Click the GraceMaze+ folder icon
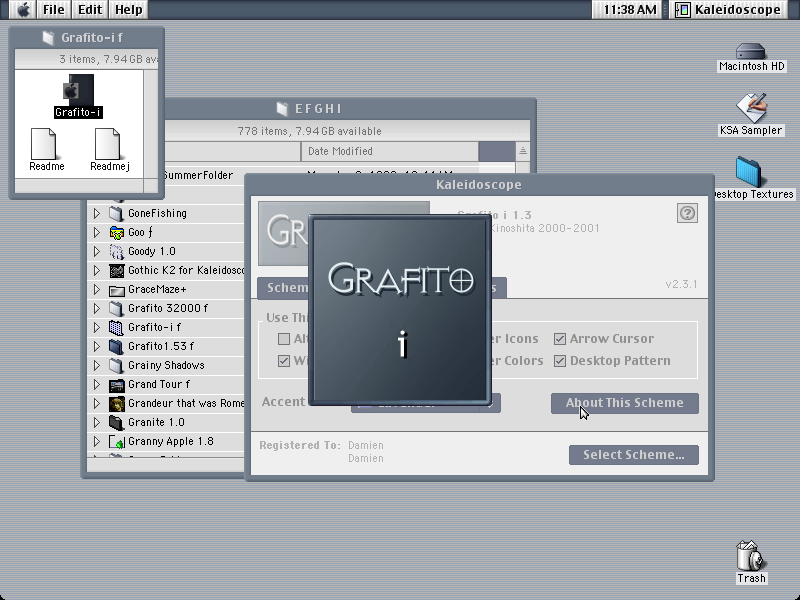Image resolution: width=800 pixels, height=600 pixels. [x=116, y=290]
